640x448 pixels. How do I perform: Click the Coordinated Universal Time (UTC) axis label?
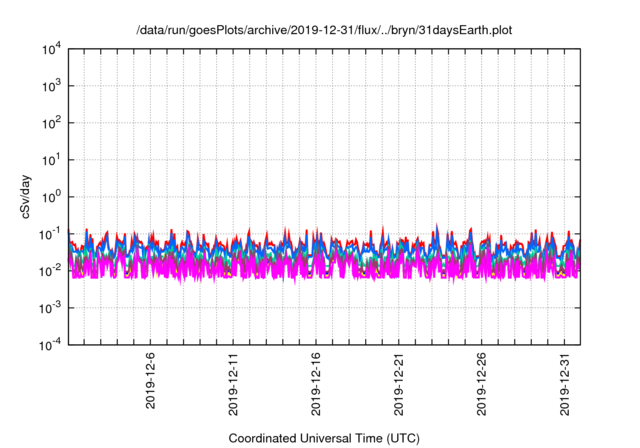click(x=326, y=438)
